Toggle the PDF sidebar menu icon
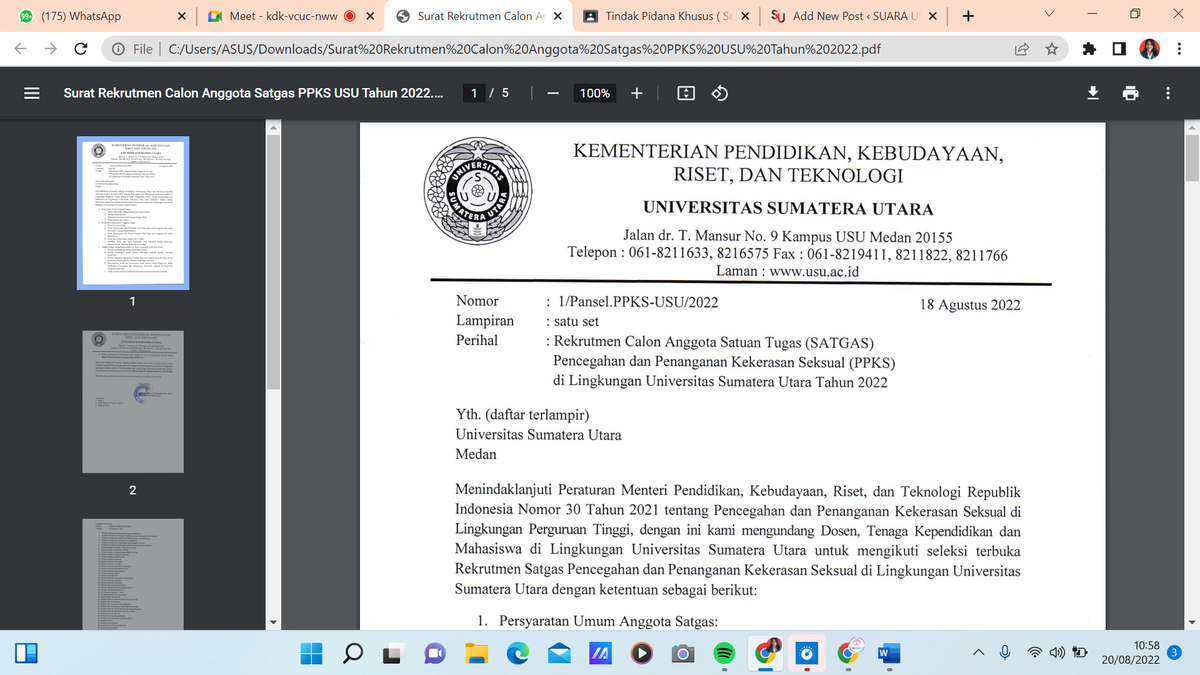Screen dimensions: 1200x675 click(32, 93)
